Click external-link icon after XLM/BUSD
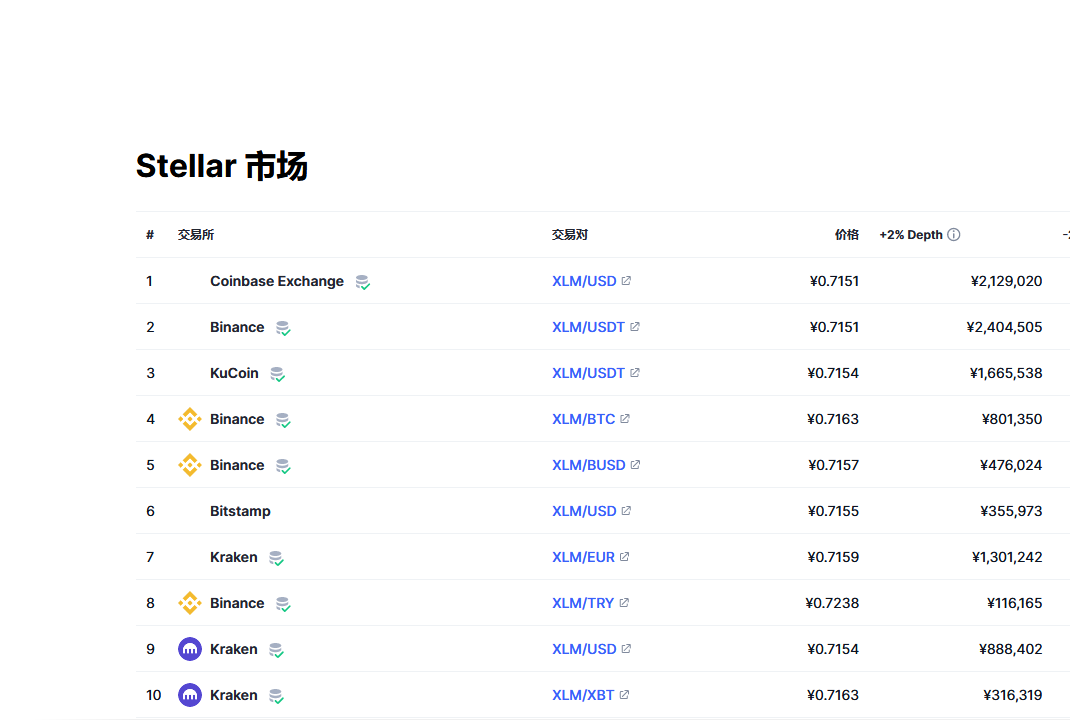This screenshot has height=720, width=1070. click(x=635, y=464)
